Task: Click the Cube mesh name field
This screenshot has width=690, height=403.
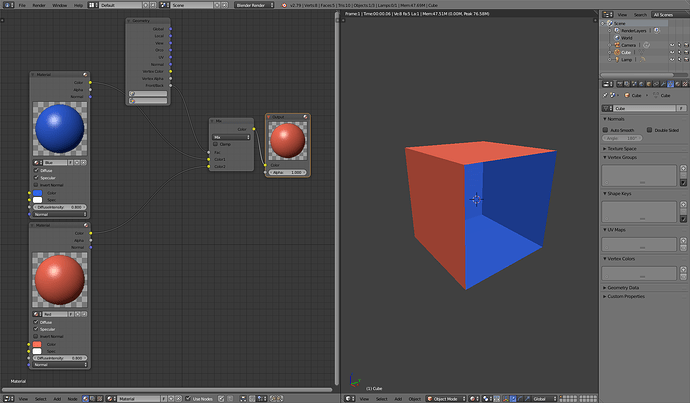Action: point(645,108)
